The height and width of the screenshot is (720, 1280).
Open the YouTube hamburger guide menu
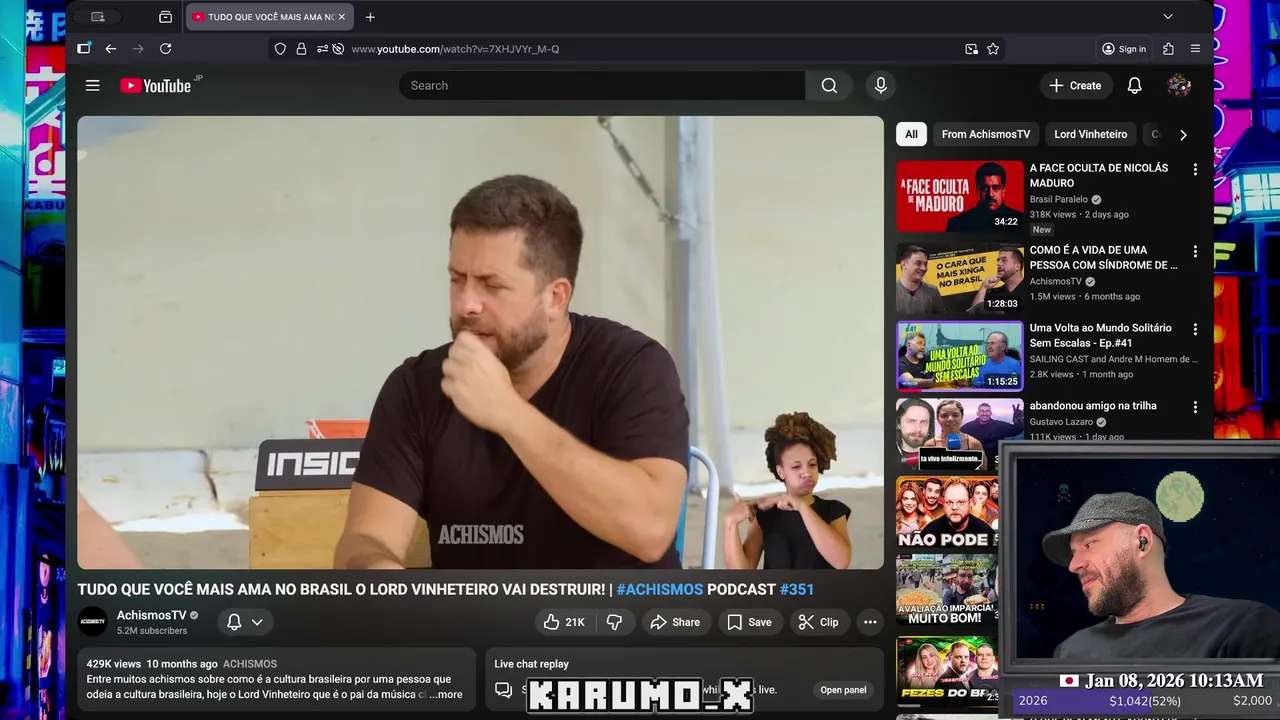tap(92, 86)
